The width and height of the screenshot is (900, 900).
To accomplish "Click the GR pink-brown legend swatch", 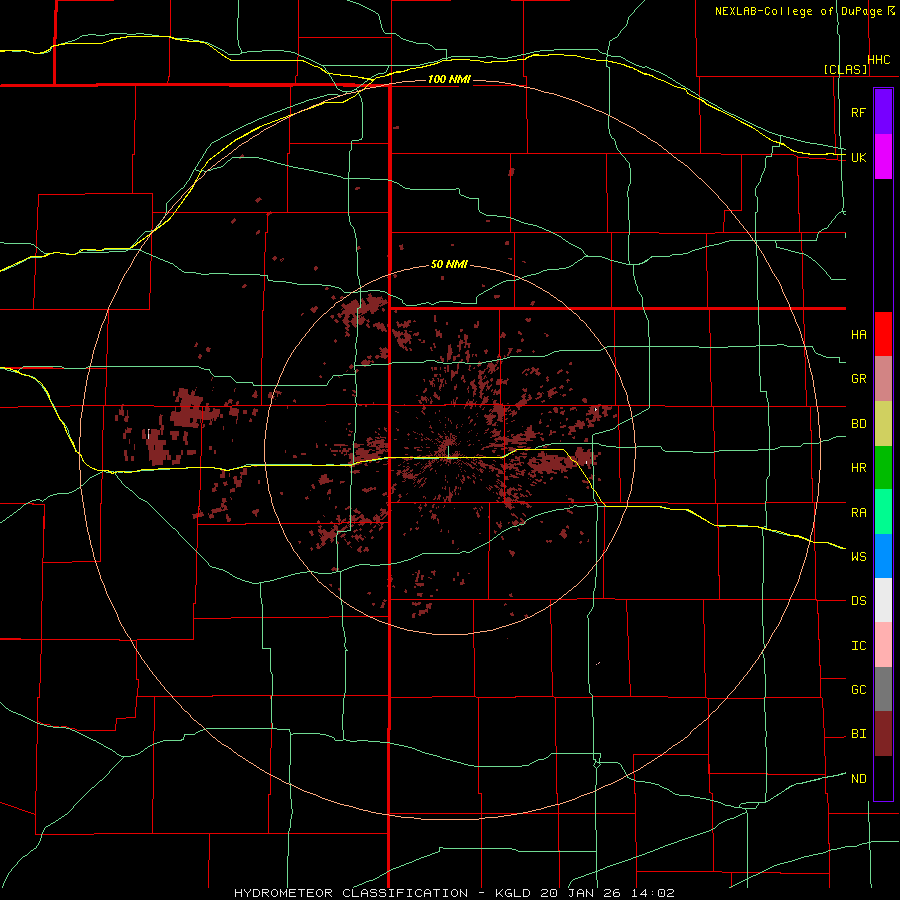I will coord(883,379).
